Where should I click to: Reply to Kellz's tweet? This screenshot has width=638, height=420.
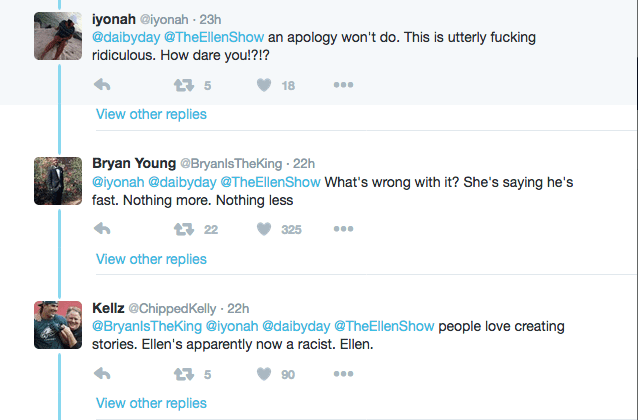pos(101,374)
